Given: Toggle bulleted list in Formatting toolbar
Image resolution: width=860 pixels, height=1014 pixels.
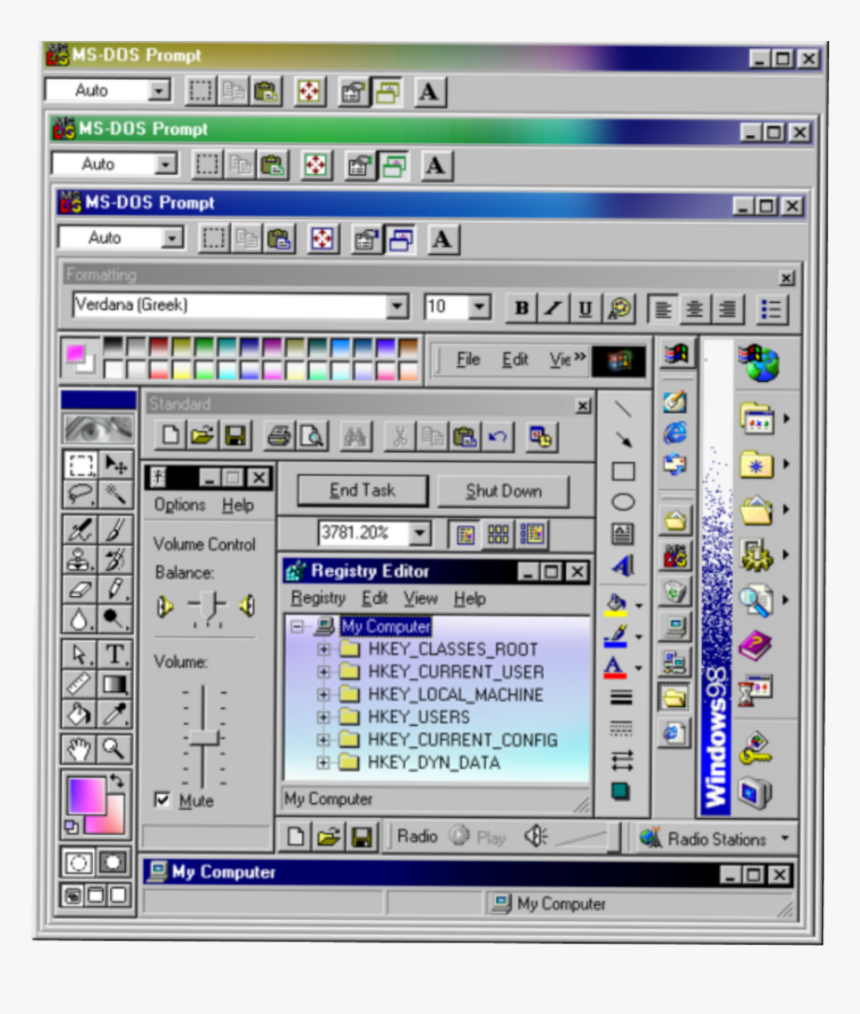Looking at the screenshot, I should click(771, 309).
